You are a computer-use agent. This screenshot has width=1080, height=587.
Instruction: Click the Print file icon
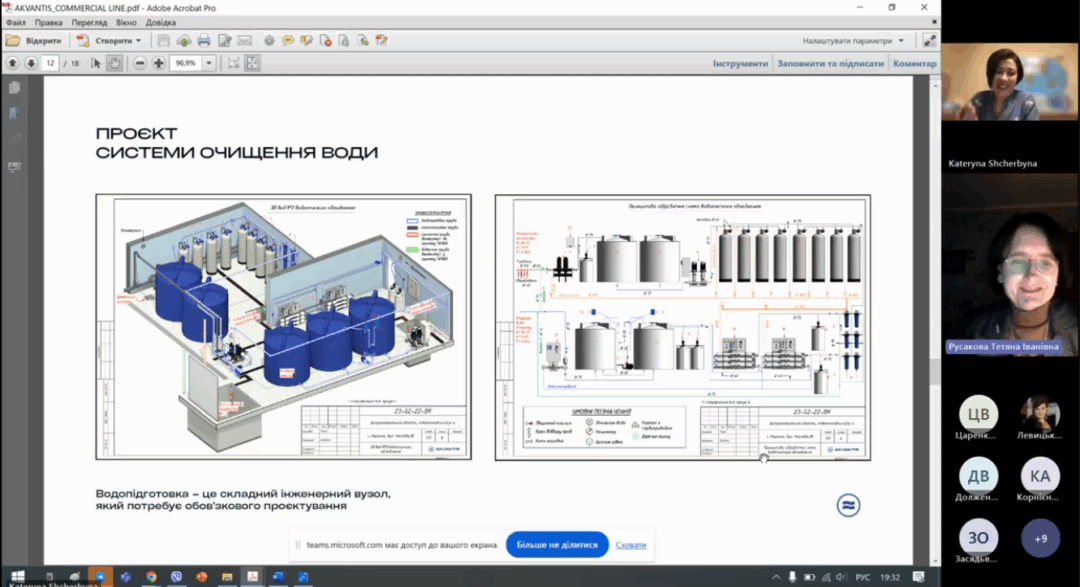204,41
